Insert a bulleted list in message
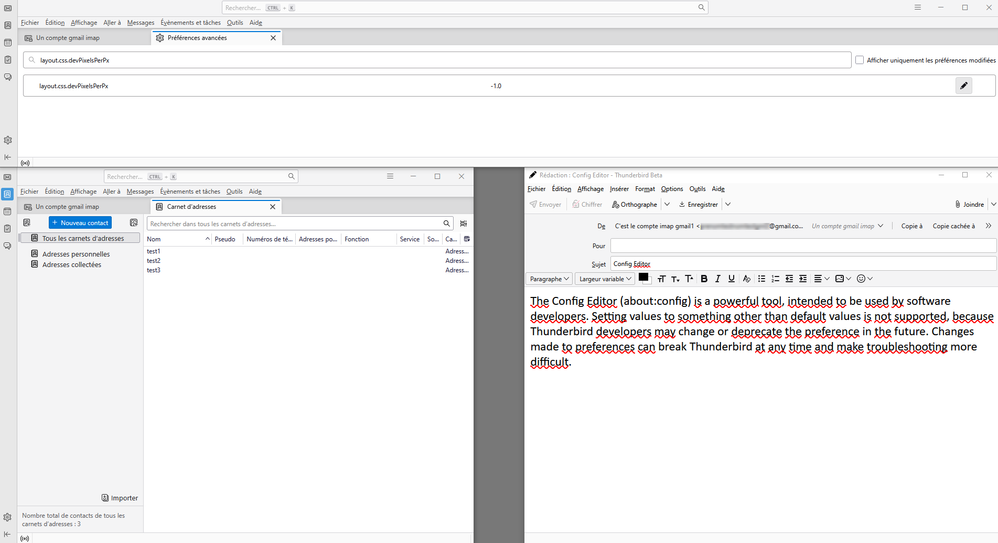This screenshot has width=998, height=543. point(761,279)
